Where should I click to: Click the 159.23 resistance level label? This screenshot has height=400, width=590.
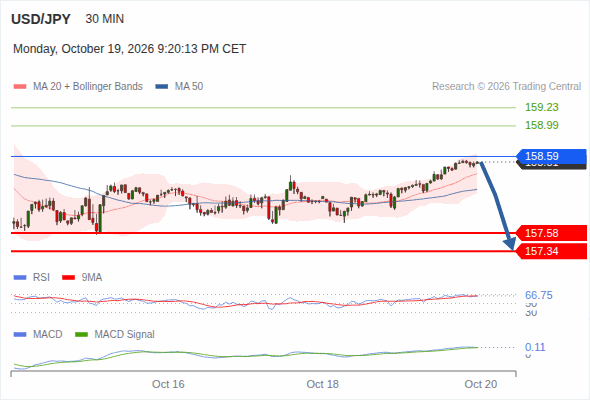point(542,107)
